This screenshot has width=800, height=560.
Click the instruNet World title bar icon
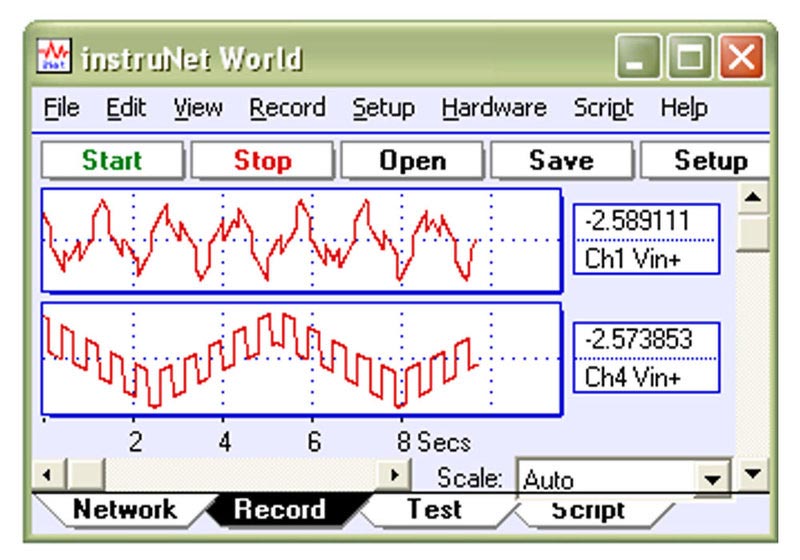tap(54, 56)
